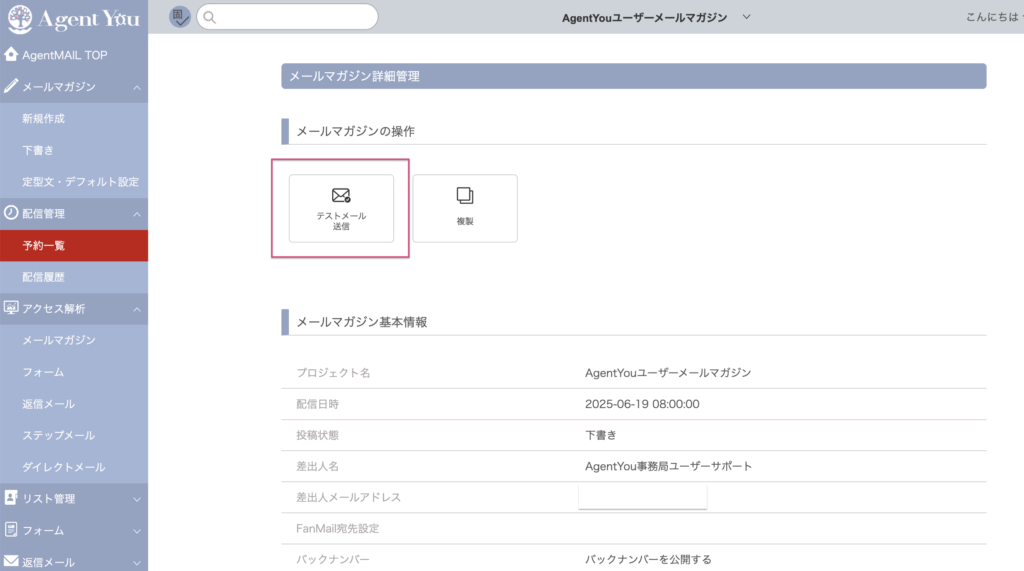Screen dimensions: 1024x571
Task: Click the clock icon for 配信管理
Action: pos(10,212)
